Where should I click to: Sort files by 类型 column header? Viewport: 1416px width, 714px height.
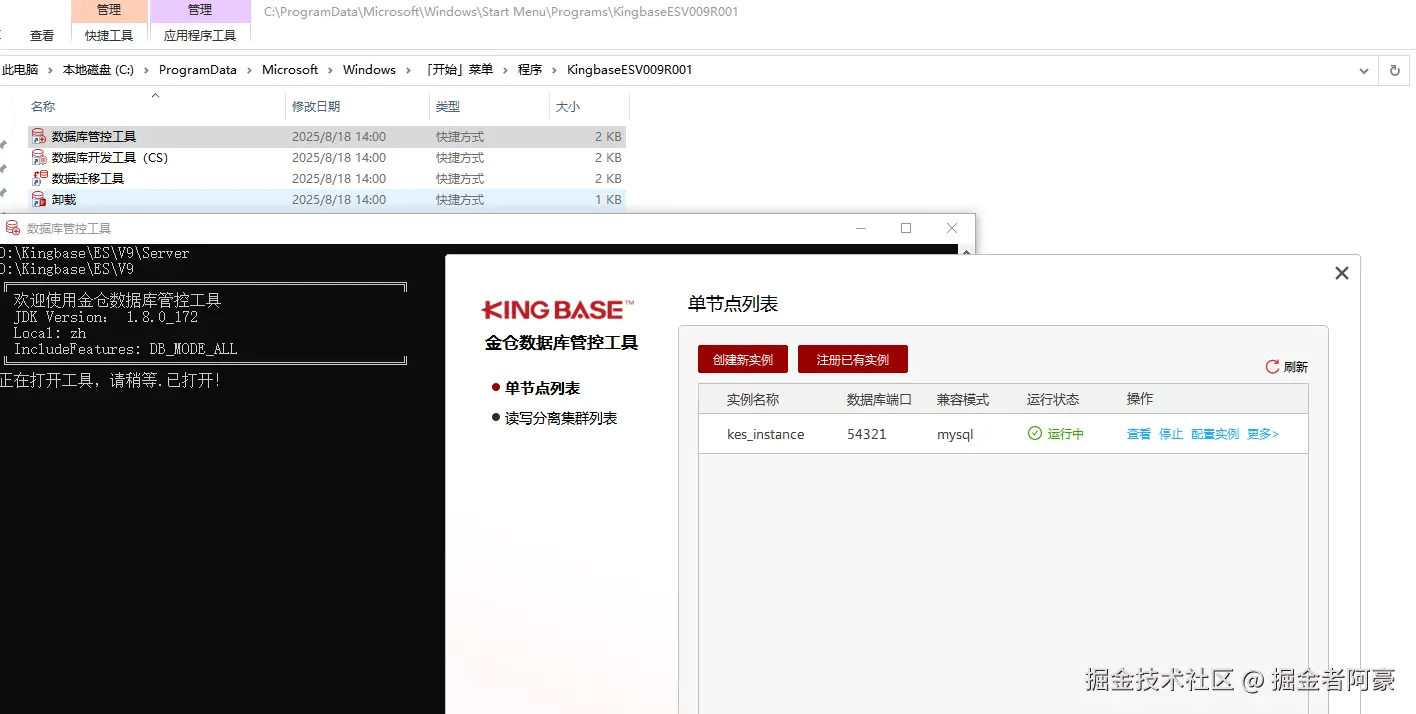(448, 106)
